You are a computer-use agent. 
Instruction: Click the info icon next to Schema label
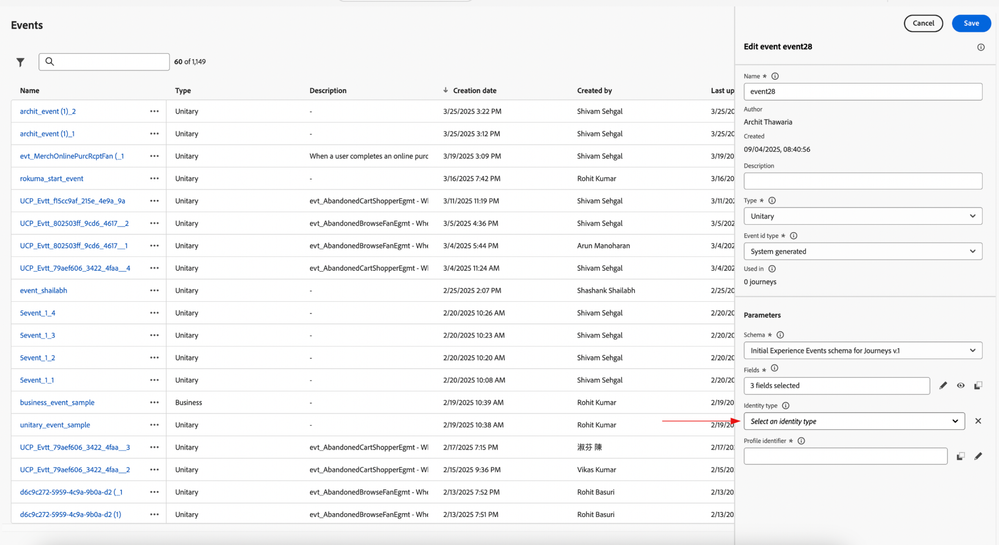tap(780, 335)
